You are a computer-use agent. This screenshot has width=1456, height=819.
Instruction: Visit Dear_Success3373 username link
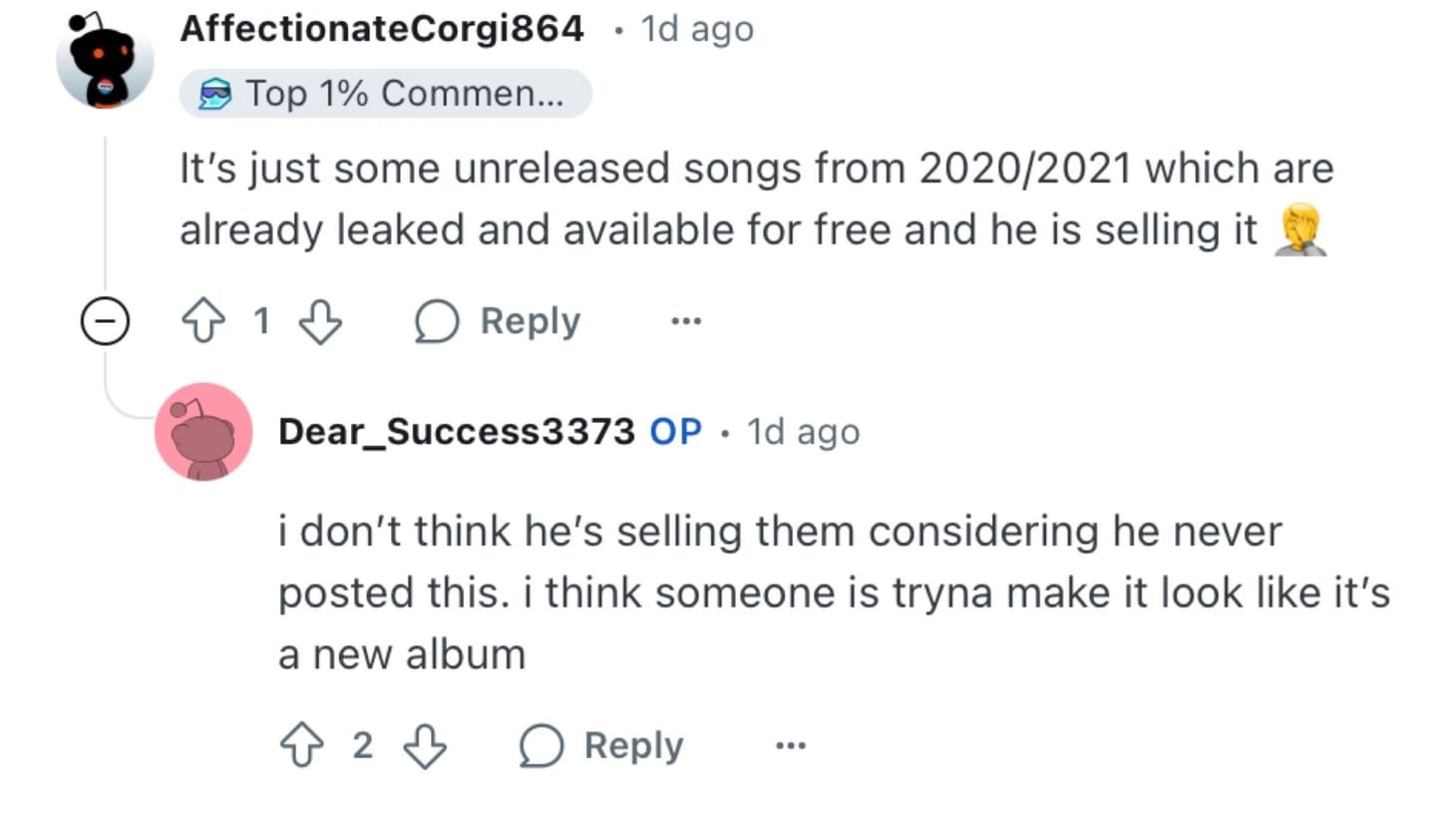point(456,432)
